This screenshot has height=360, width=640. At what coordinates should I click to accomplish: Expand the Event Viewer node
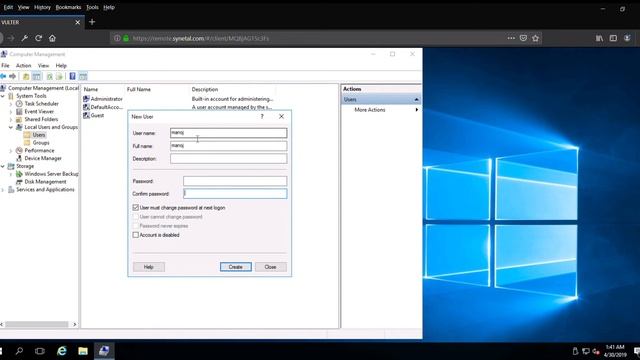(11, 111)
